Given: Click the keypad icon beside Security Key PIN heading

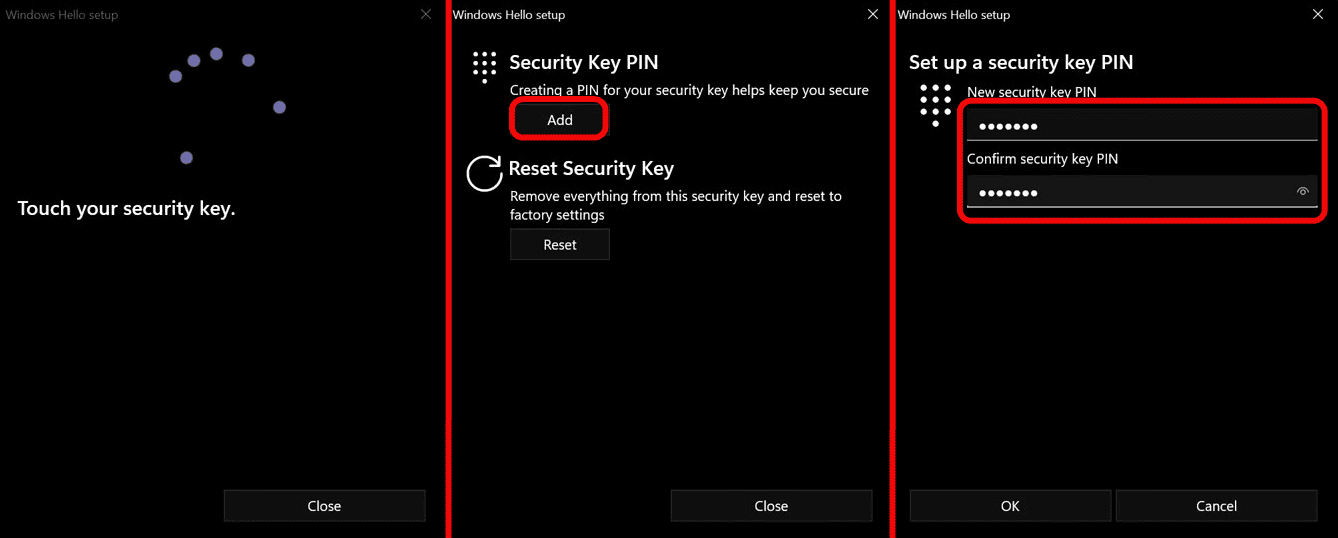Looking at the screenshot, I should [x=484, y=66].
